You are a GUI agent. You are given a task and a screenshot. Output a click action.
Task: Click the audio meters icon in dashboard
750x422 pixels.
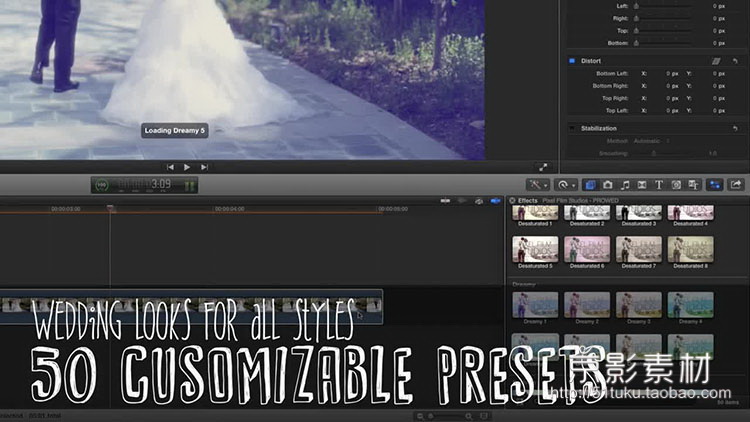[189, 185]
